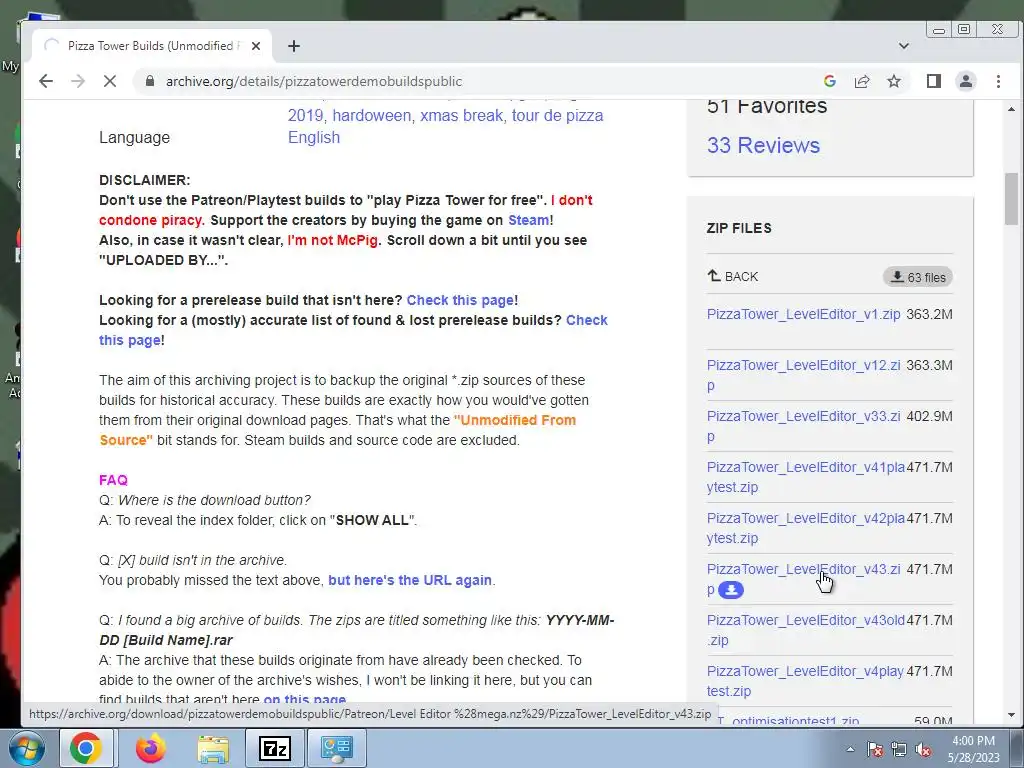Screen dimensions: 1024x768
Task: Click the archive.org address bar URL
Action: pyautogui.click(x=313, y=81)
